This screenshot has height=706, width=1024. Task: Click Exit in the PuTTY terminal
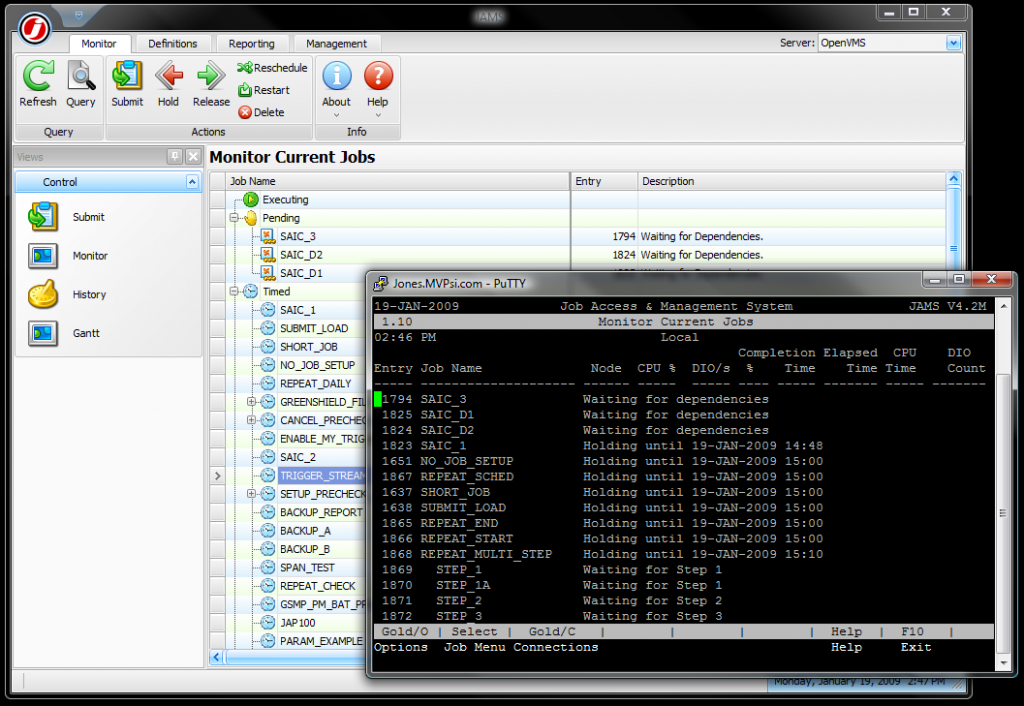coord(916,647)
